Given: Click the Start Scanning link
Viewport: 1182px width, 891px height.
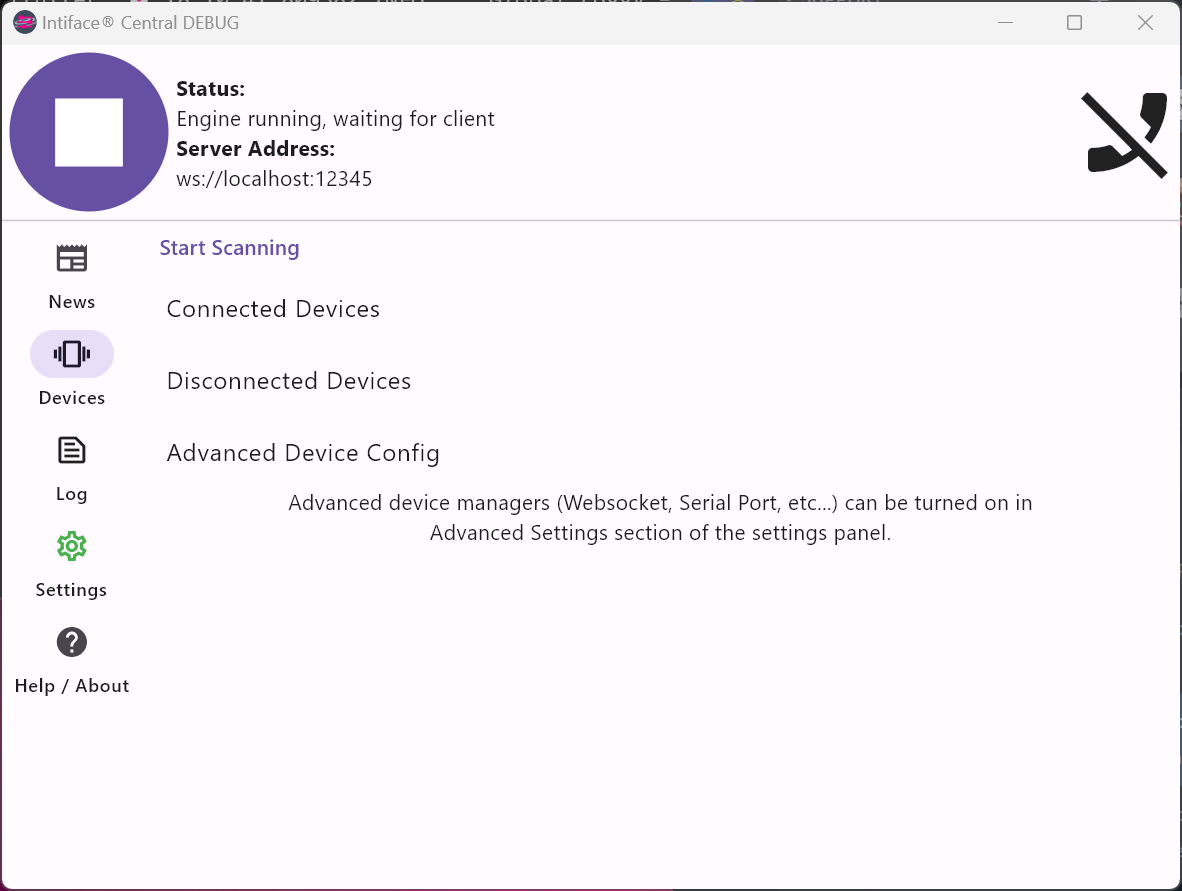Looking at the screenshot, I should [x=229, y=247].
